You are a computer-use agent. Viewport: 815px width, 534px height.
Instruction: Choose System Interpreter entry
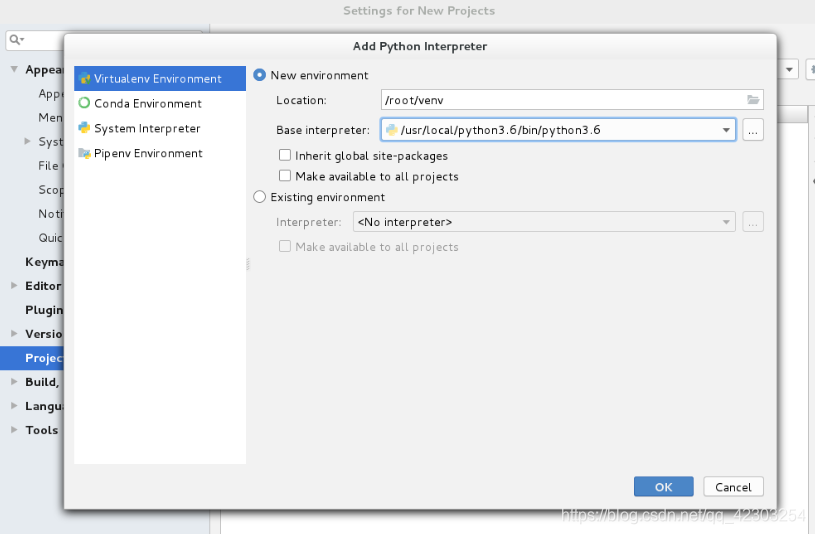pyautogui.click(x=160, y=128)
